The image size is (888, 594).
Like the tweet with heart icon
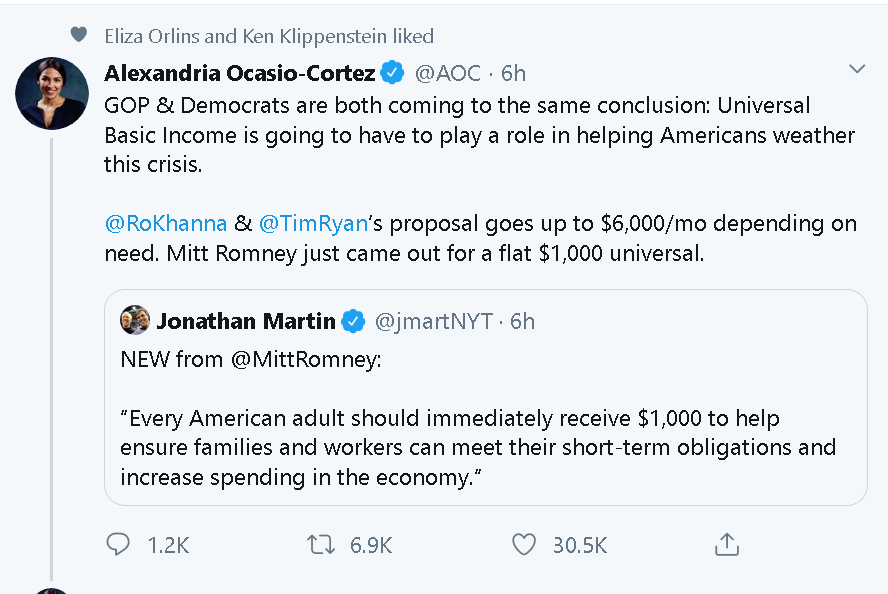[524, 545]
